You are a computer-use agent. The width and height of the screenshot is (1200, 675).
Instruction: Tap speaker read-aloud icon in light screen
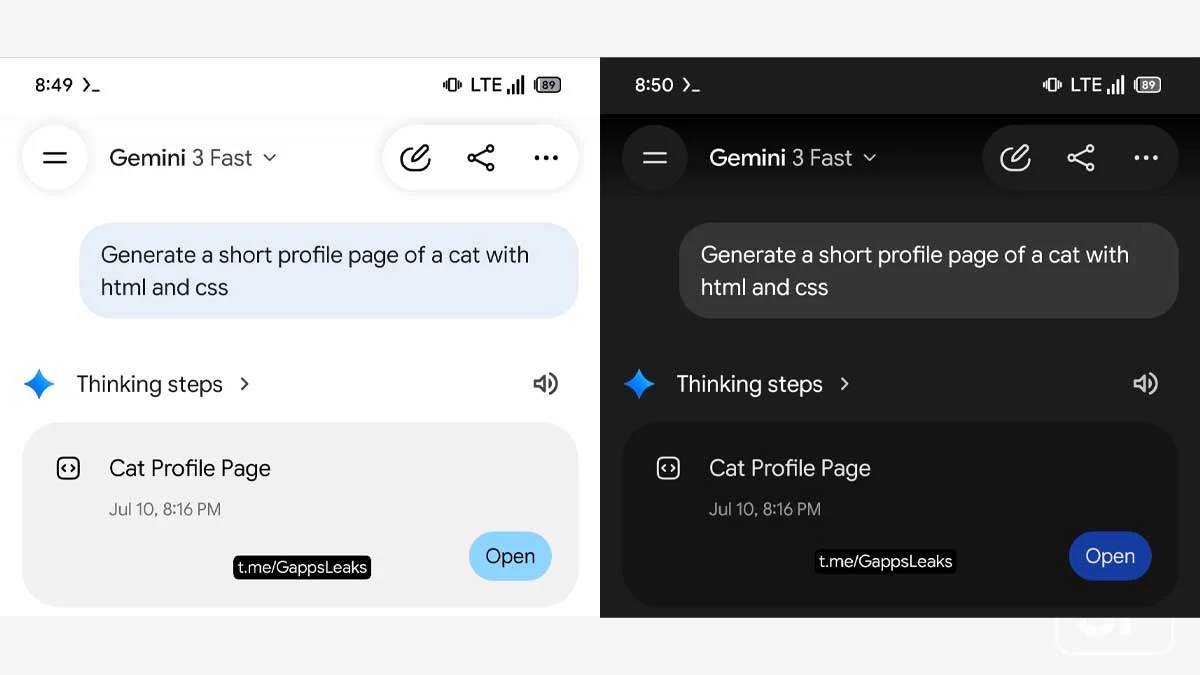(x=545, y=384)
